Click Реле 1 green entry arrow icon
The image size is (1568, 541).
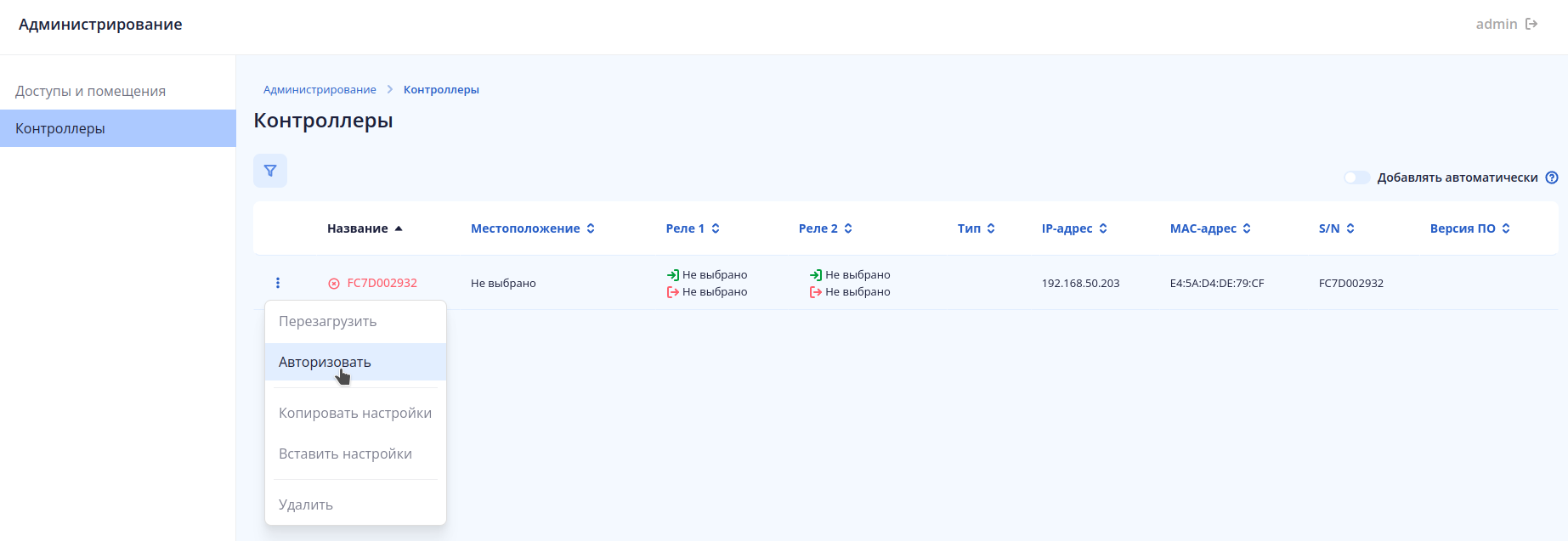click(673, 275)
